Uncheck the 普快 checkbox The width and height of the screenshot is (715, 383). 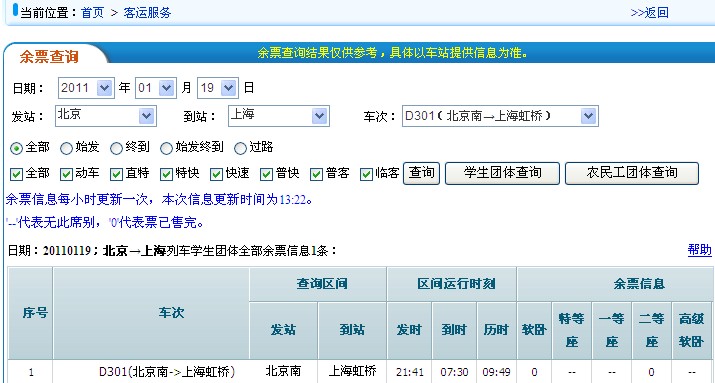[x=266, y=174]
